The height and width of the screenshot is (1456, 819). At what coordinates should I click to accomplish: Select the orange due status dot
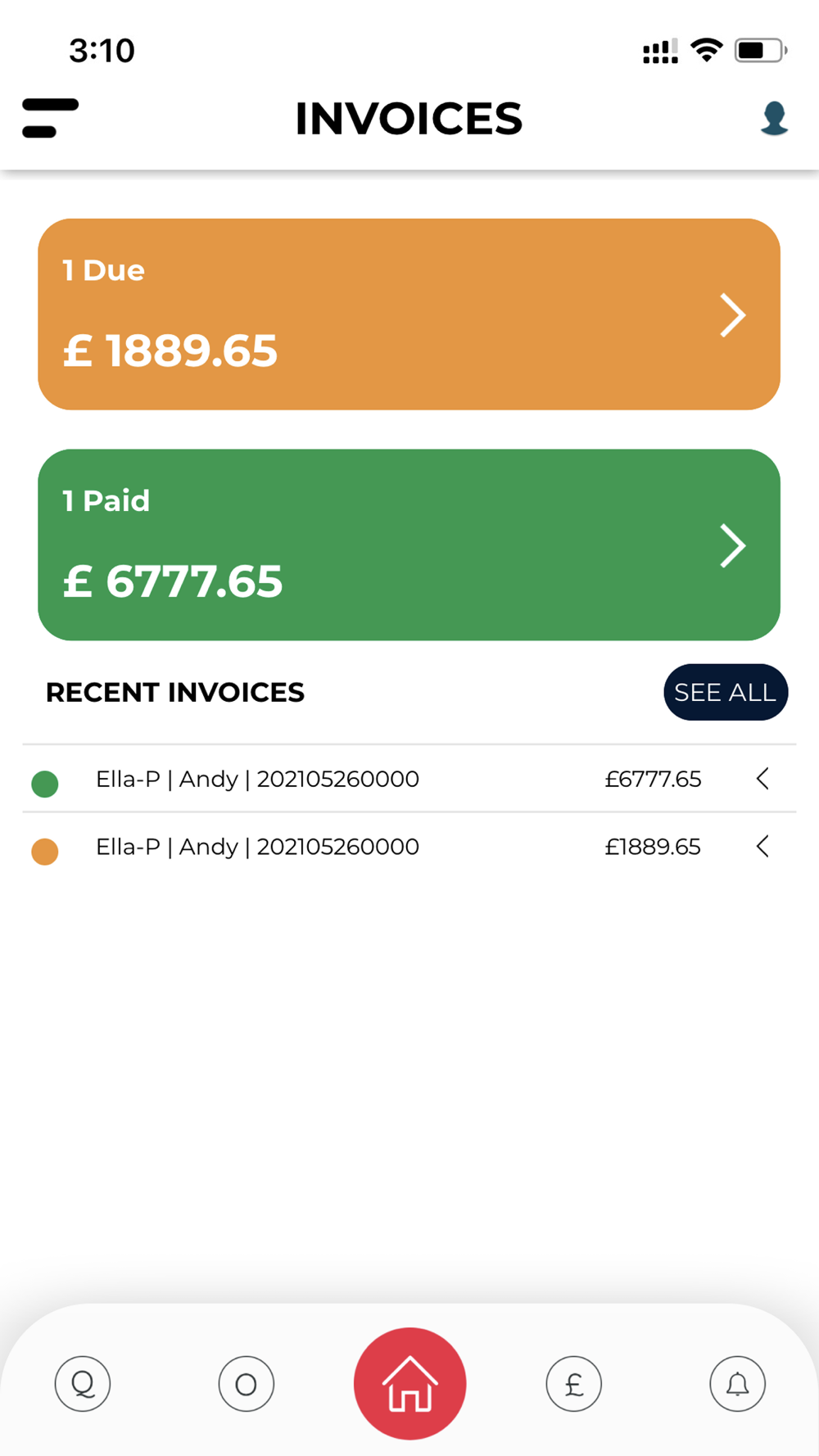tap(45, 852)
